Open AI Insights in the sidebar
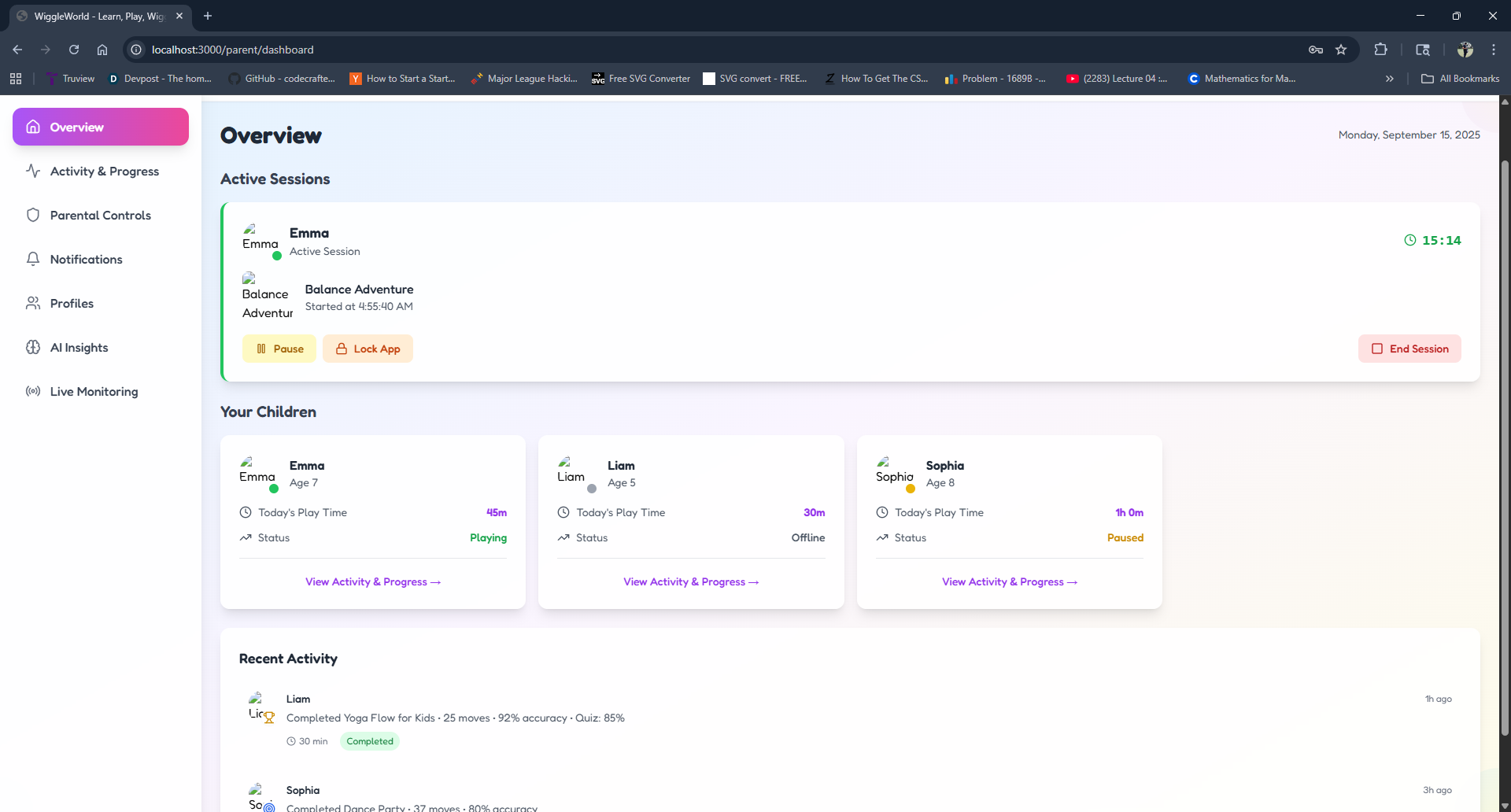 101,347
